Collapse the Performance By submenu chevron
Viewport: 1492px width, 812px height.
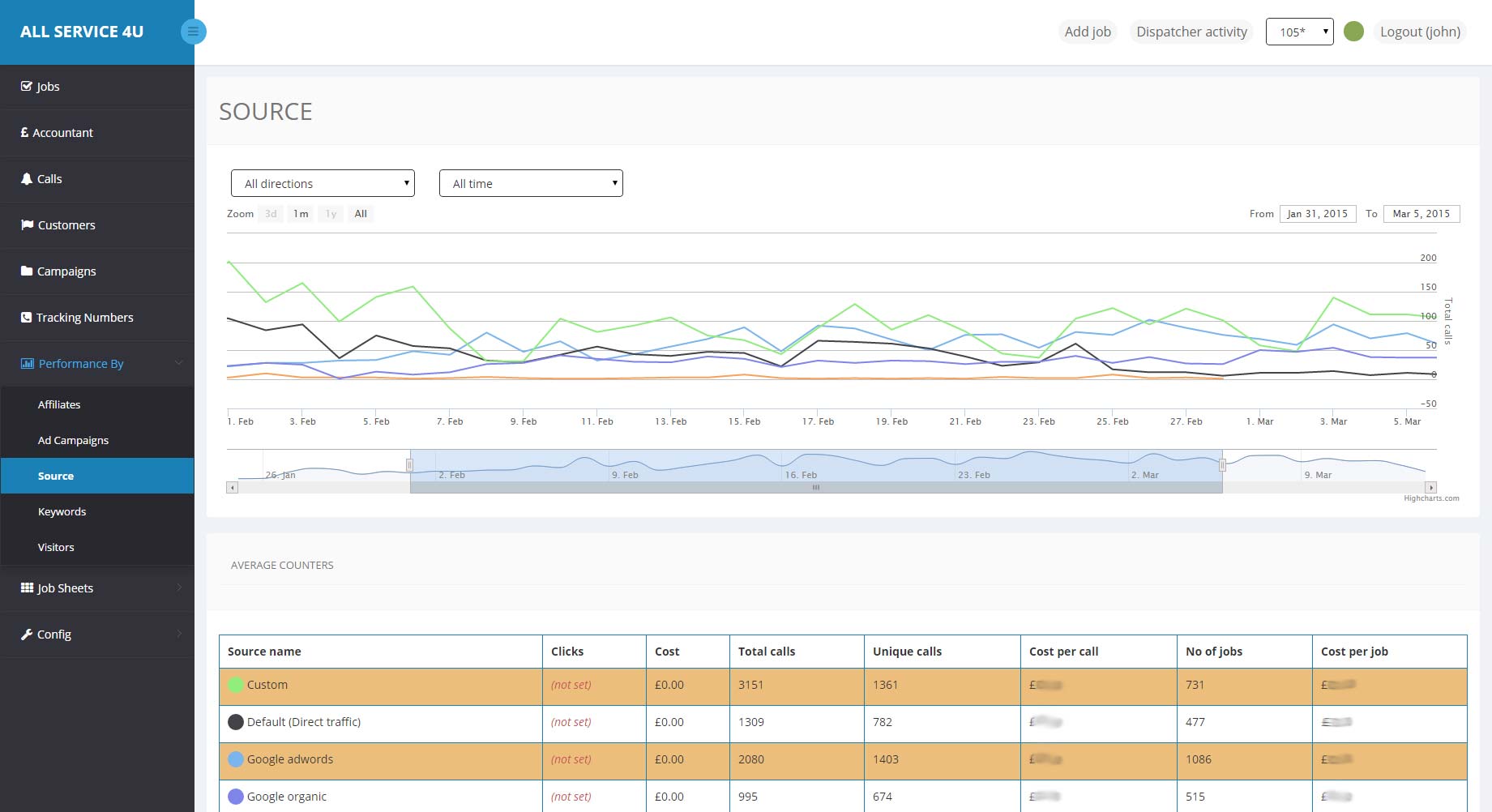(179, 363)
